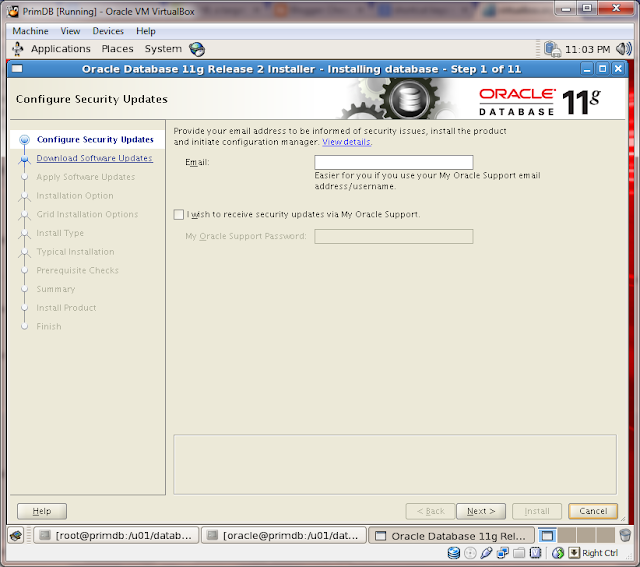Click the VirtualBox penguin icon in title bar
Image resolution: width=640 pixels, height=567 pixels.
tap(13, 11)
